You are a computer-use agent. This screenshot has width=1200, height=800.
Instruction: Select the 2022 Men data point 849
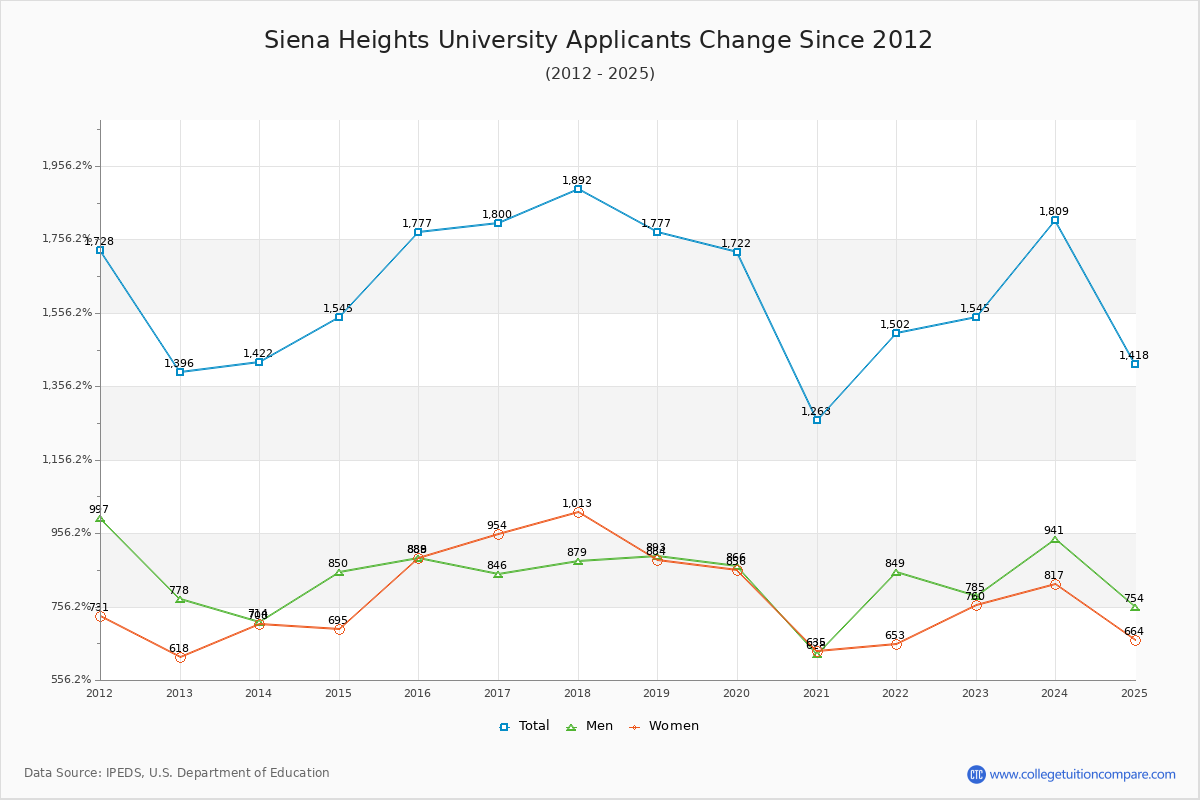point(896,572)
